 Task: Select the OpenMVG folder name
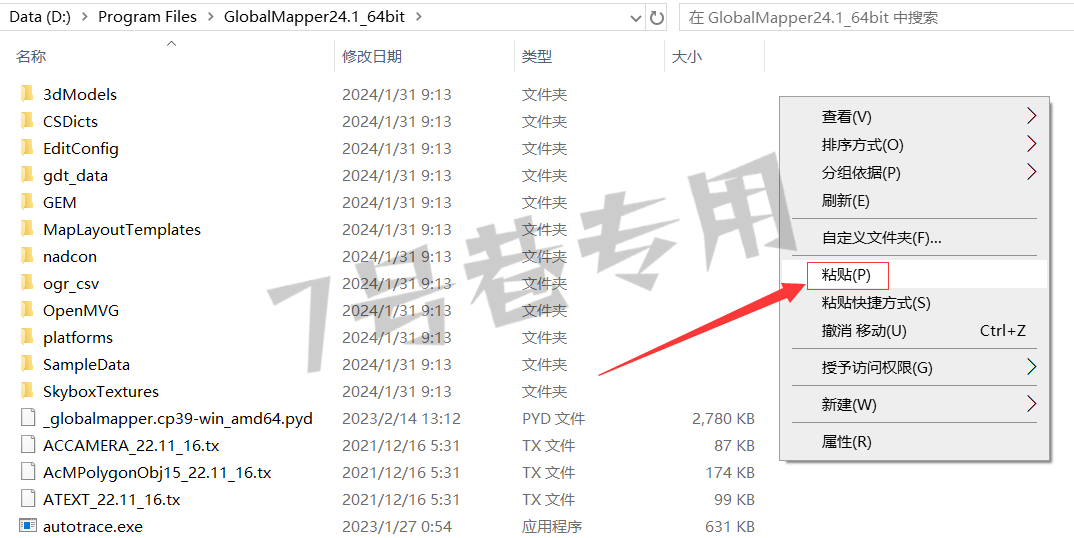coord(81,311)
